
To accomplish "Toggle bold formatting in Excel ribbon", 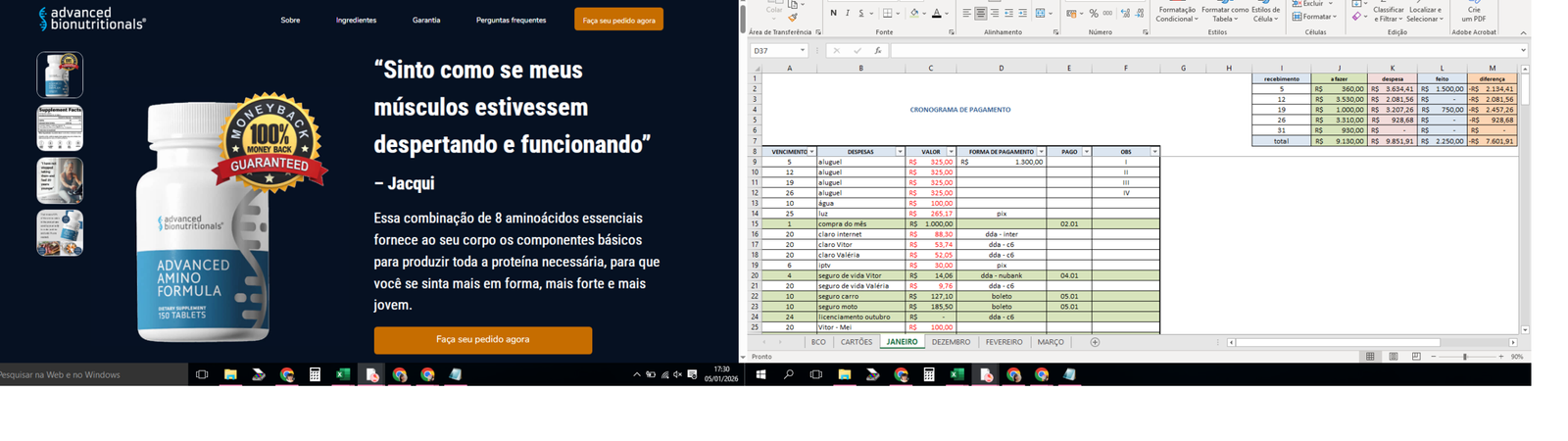I will coord(833,14).
